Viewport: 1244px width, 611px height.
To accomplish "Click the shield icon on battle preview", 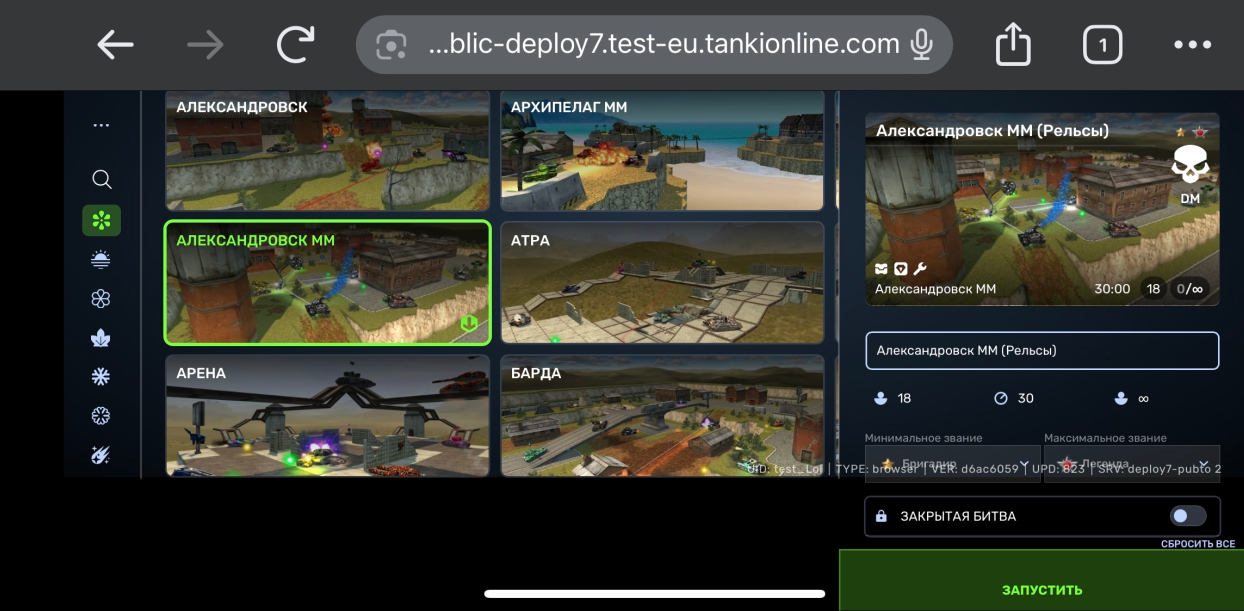I will click(x=900, y=269).
